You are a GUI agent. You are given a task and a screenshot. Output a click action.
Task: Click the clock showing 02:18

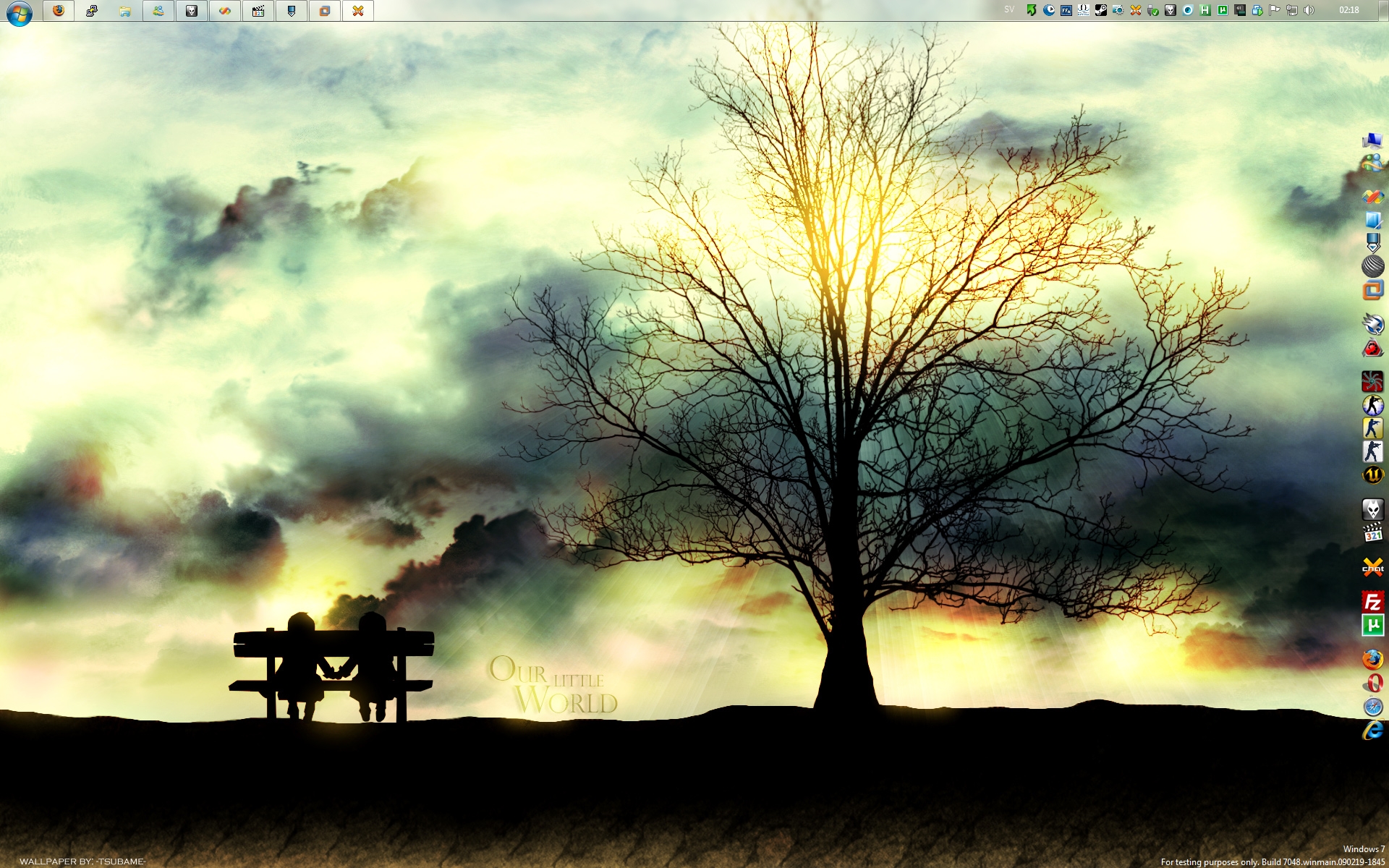coord(1348,10)
